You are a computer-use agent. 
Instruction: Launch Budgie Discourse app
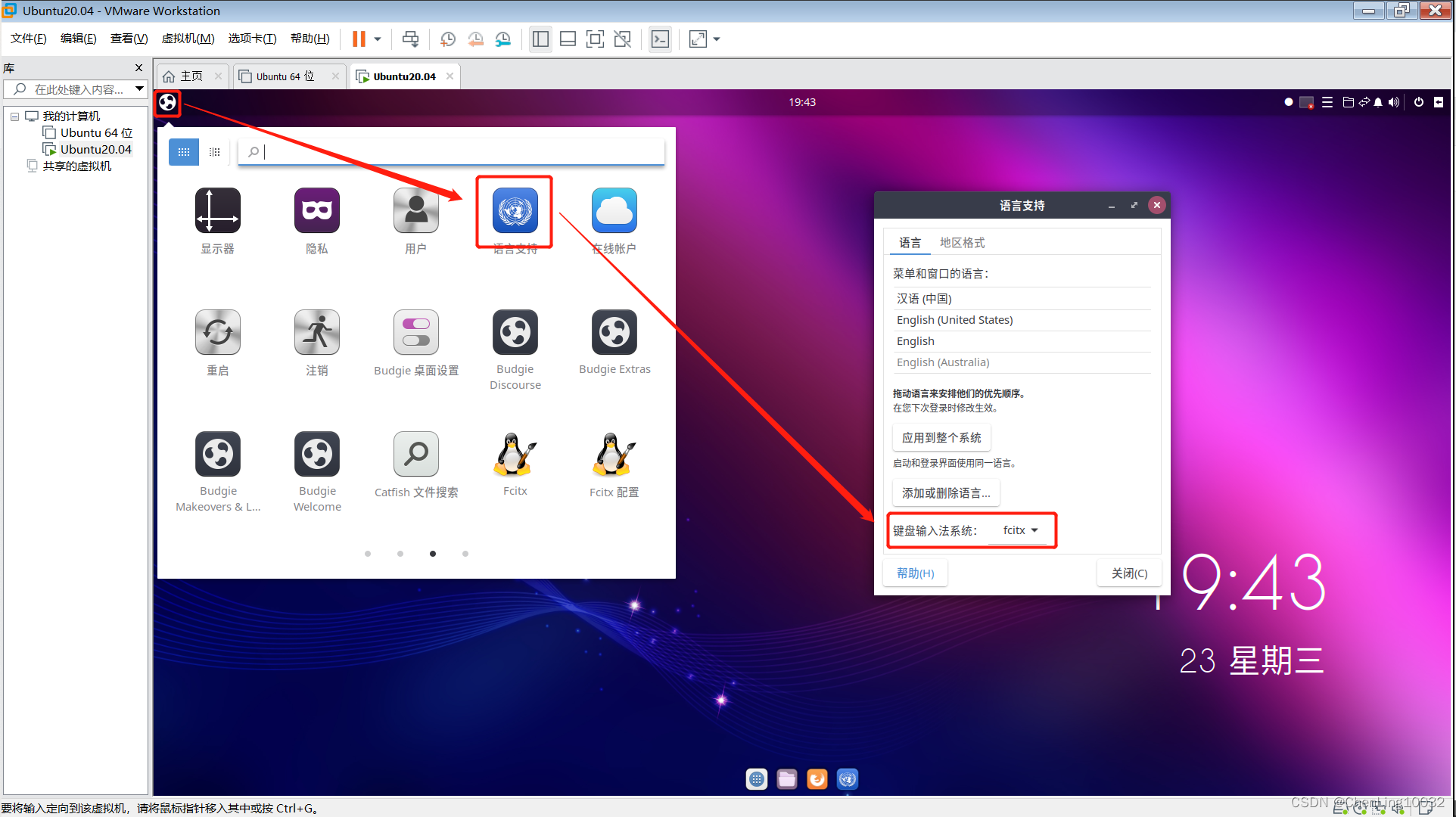coord(515,332)
